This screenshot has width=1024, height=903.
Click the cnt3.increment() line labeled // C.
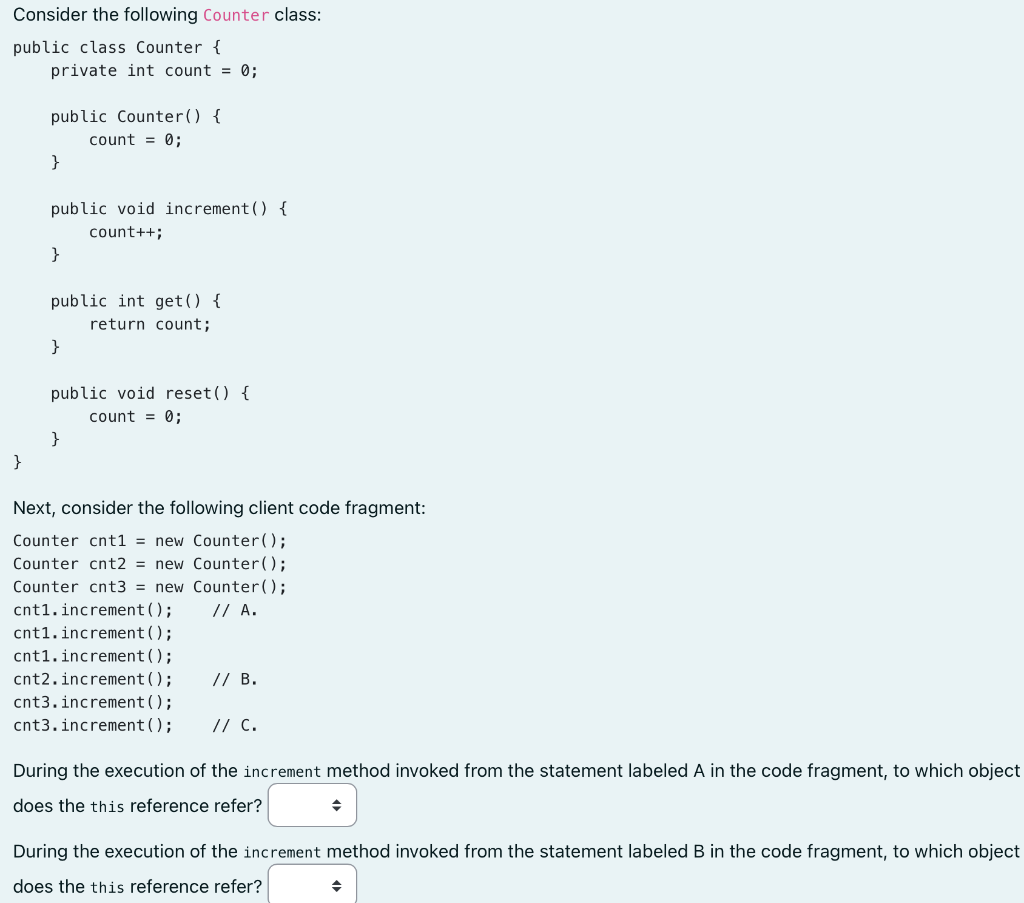click(135, 725)
